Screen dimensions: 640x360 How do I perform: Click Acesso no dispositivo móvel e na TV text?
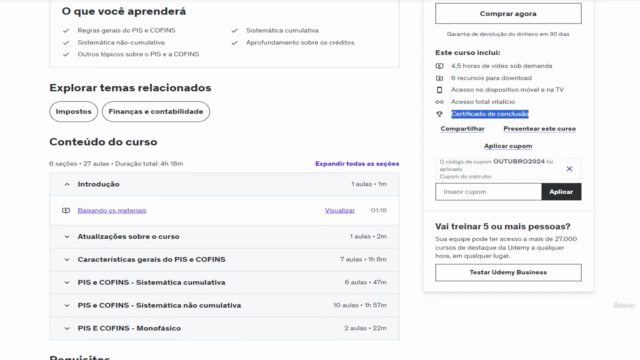click(507, 90)
